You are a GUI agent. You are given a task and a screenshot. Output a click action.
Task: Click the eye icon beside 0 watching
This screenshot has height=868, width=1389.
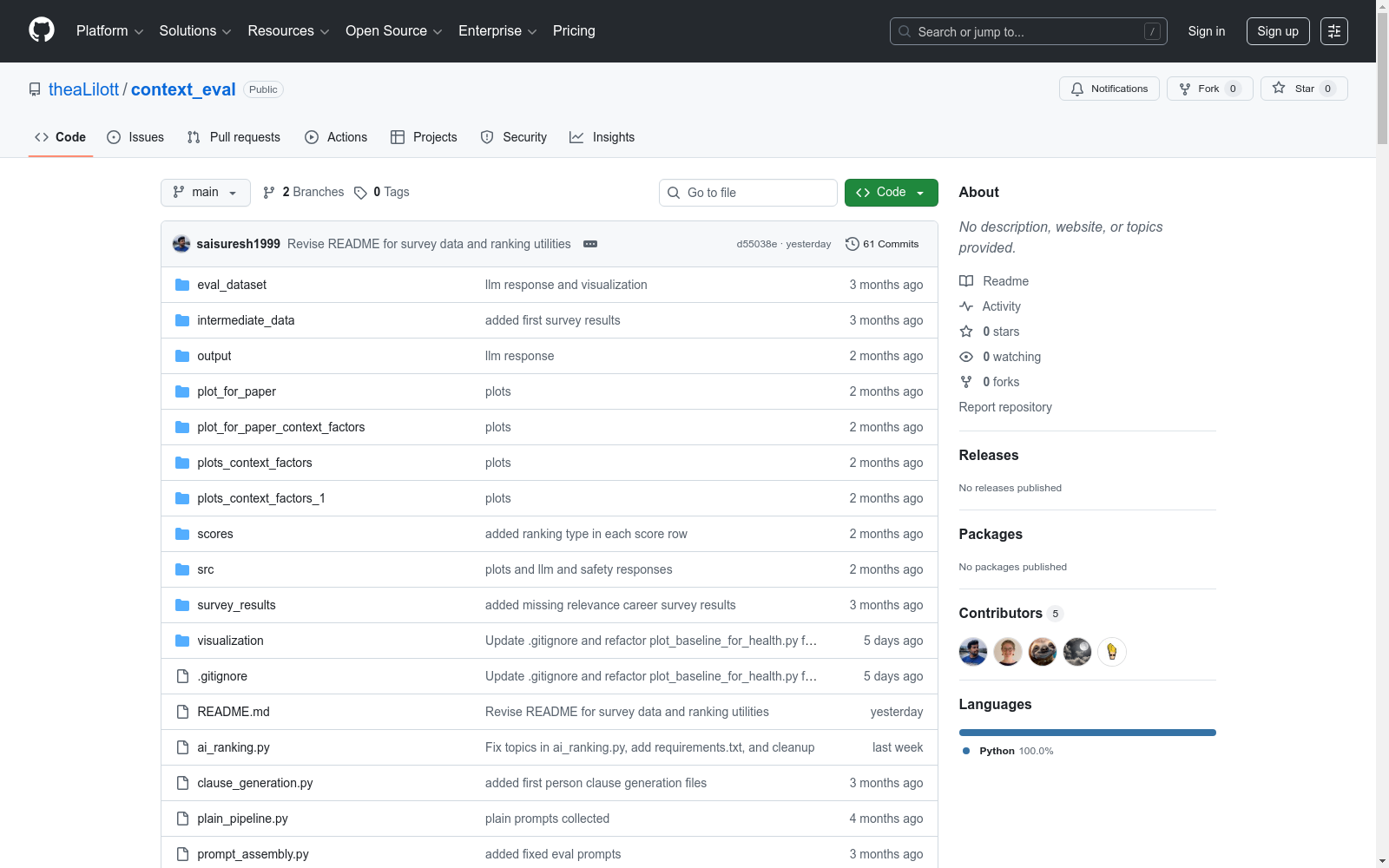tap(966, 357)
